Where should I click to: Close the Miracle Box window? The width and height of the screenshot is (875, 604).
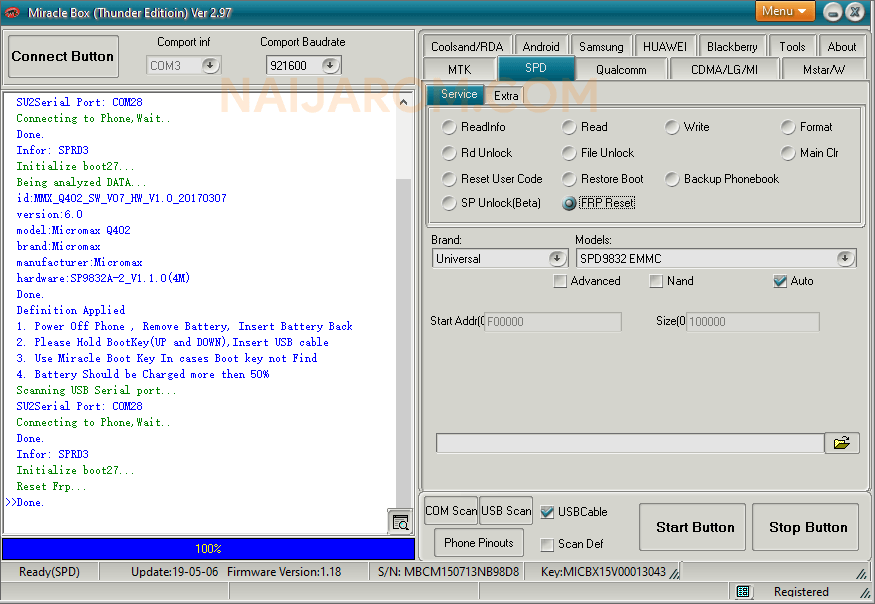tap(855, 12)
